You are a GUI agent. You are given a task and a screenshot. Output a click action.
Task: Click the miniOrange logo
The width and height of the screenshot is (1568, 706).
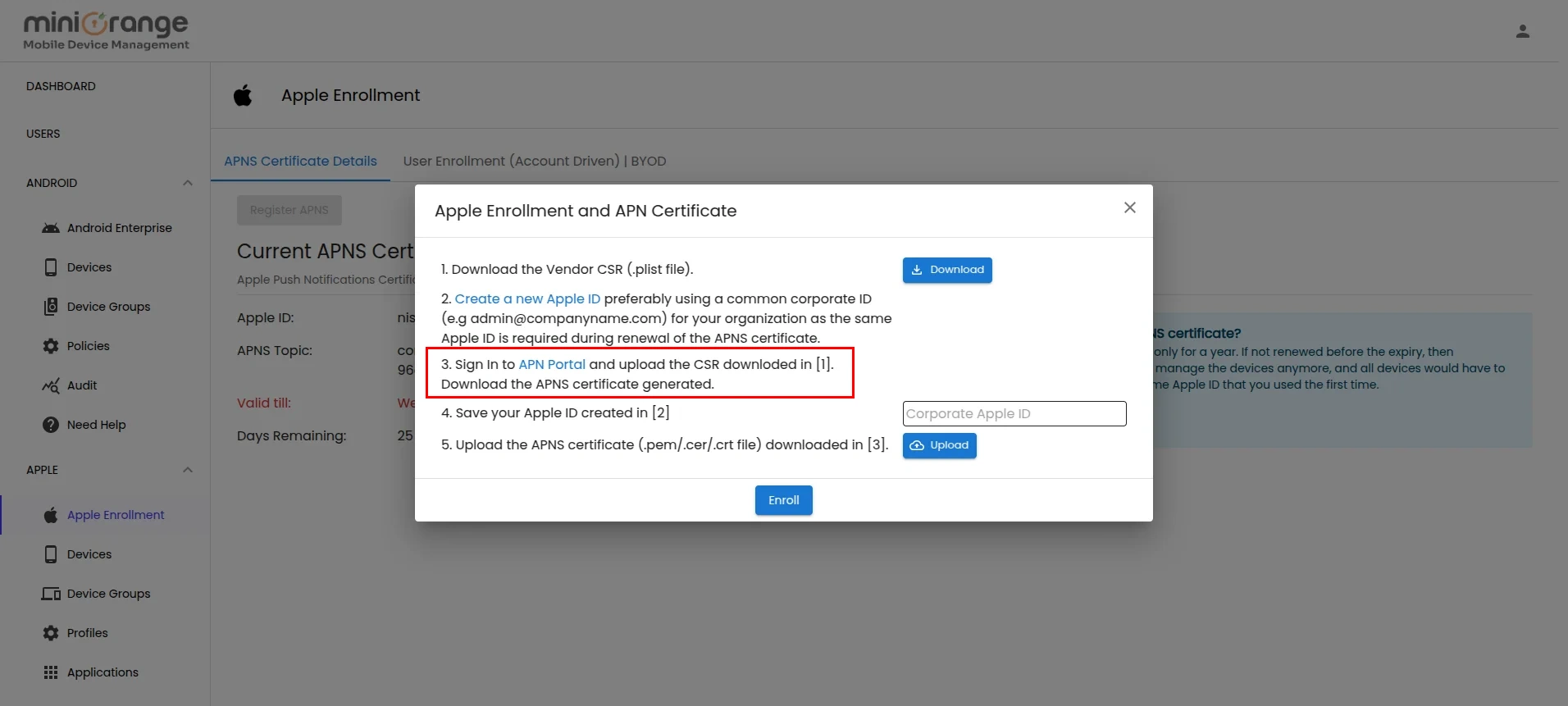107,31
